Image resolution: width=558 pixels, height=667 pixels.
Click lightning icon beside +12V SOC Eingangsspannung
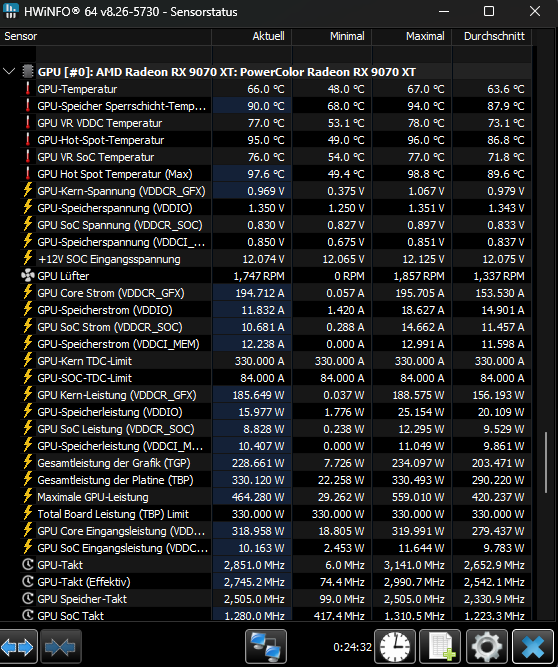pyautogui.click(x=28, y=258)
